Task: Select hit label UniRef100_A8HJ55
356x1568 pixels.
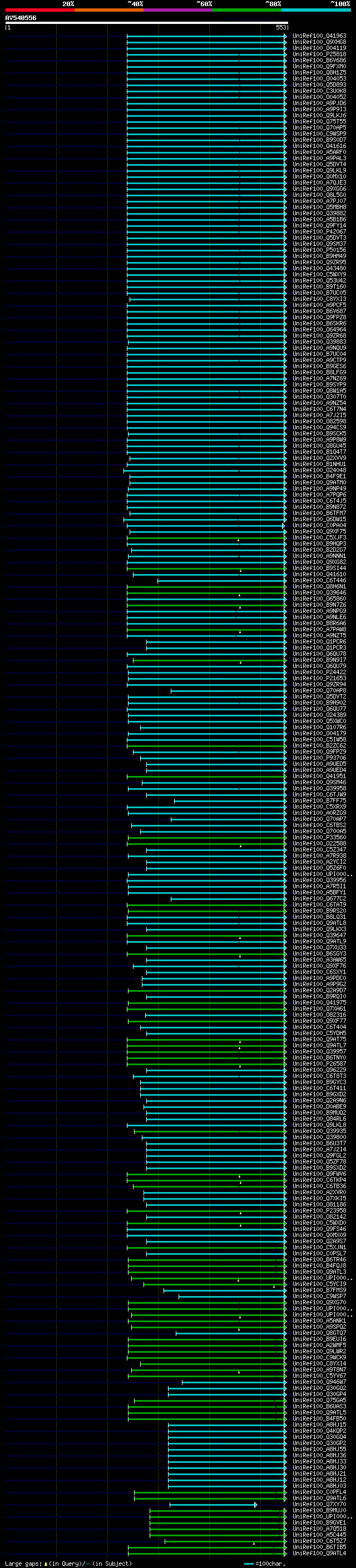Action: pos(319,1450)
